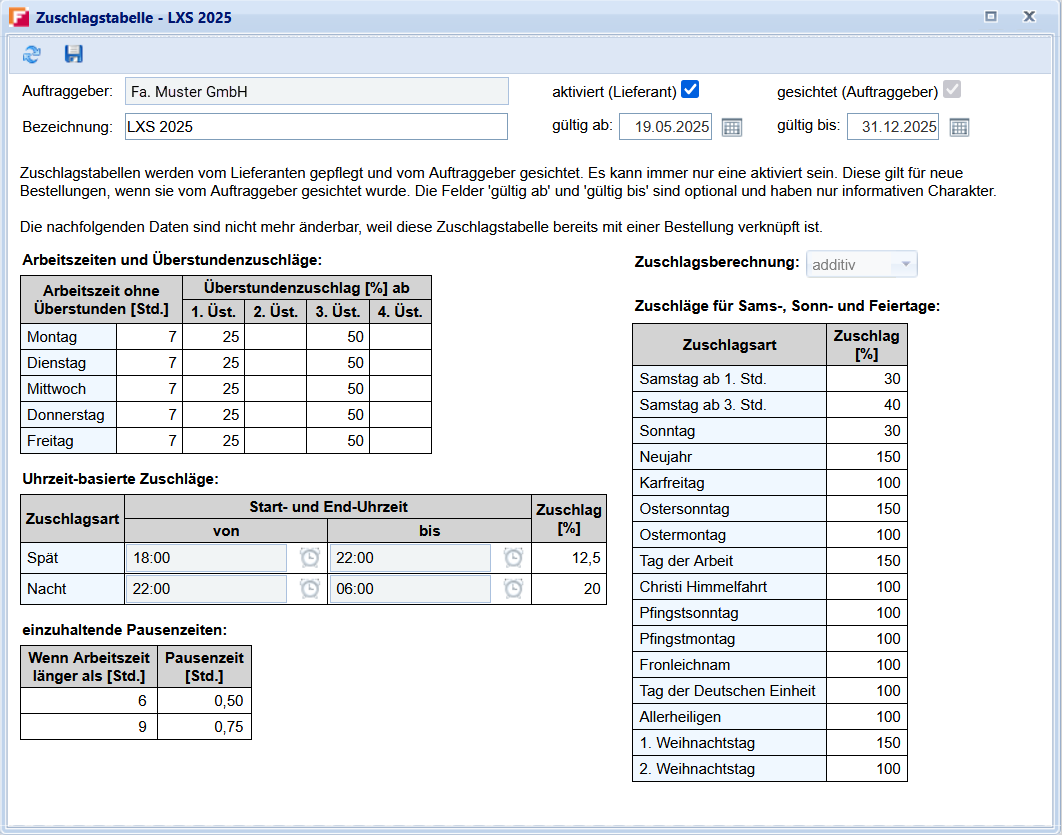
Task: Click the clock icon for Spät end time
Action: [513, 558]
